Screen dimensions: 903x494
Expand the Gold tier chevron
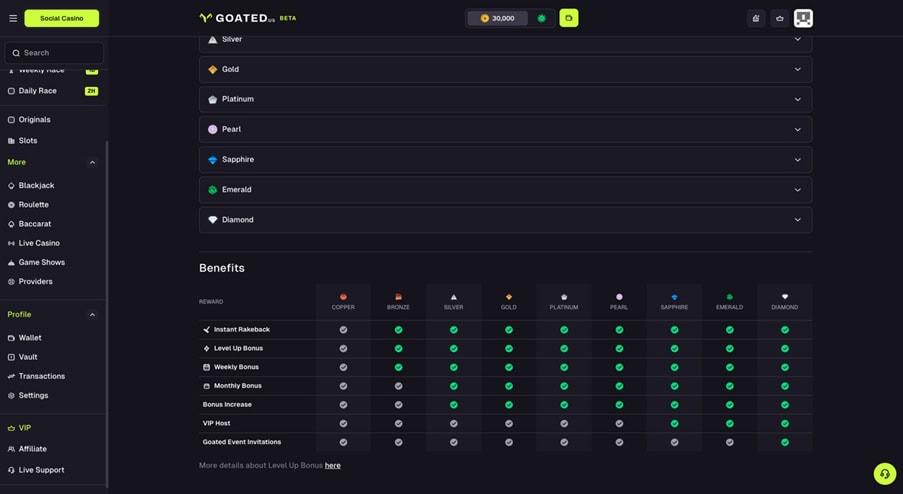pyautogui.click(x=798, y=69)
